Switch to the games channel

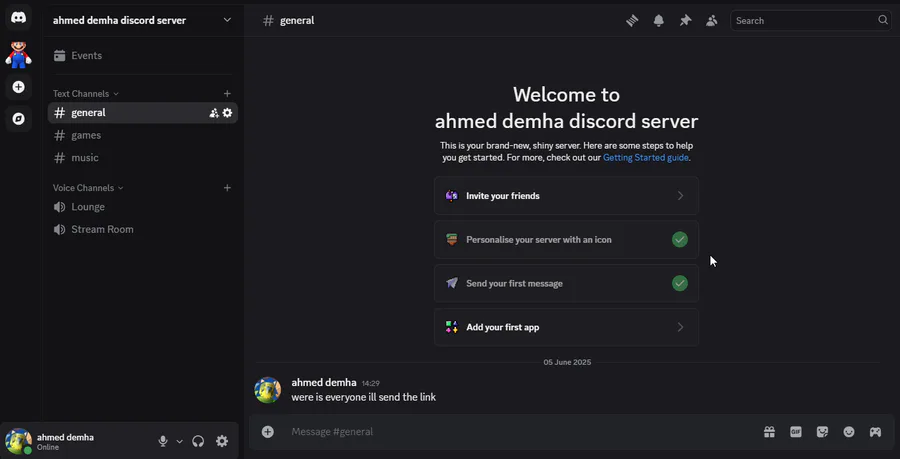point(86,135)
